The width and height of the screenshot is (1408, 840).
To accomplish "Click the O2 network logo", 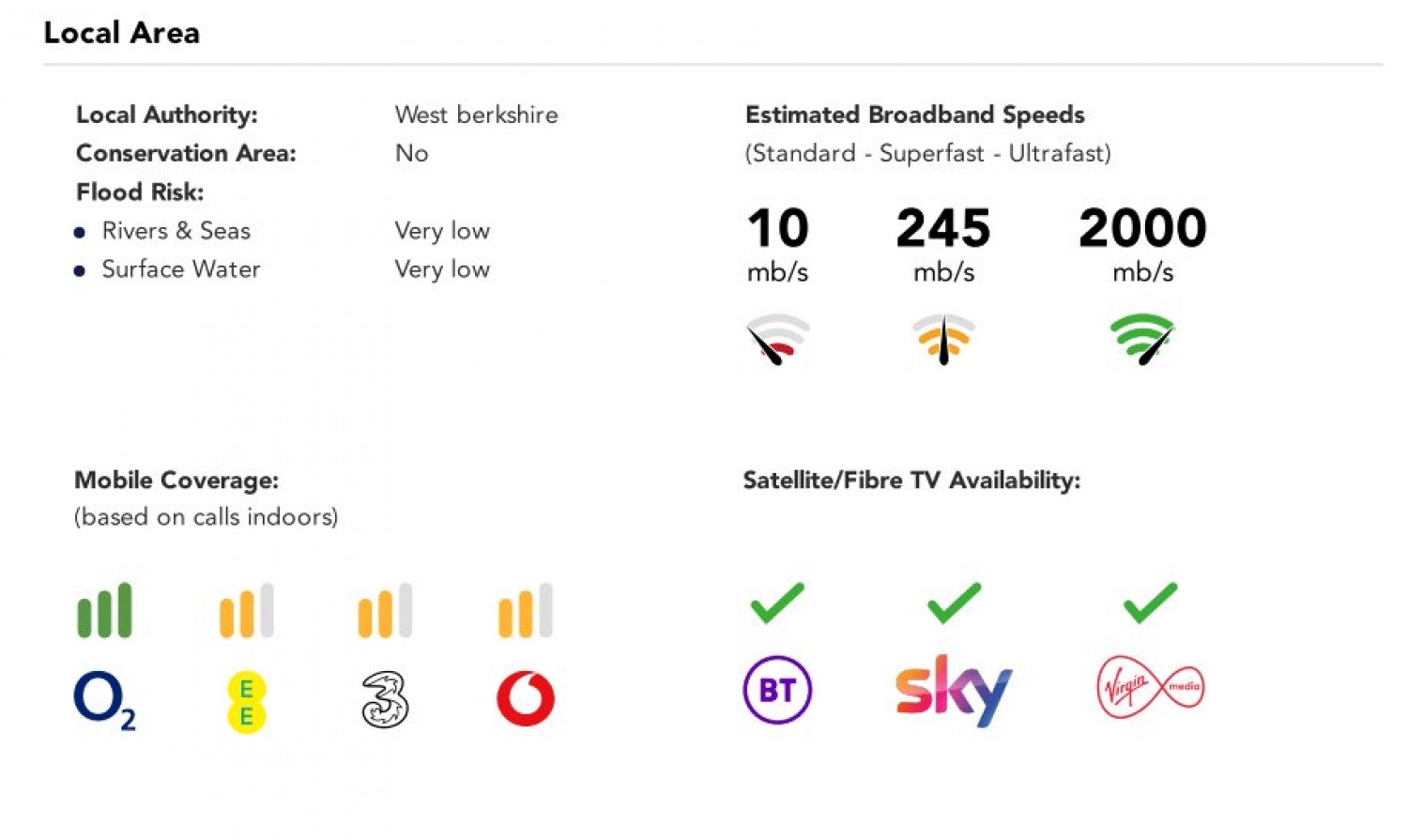I will (104, 701).
